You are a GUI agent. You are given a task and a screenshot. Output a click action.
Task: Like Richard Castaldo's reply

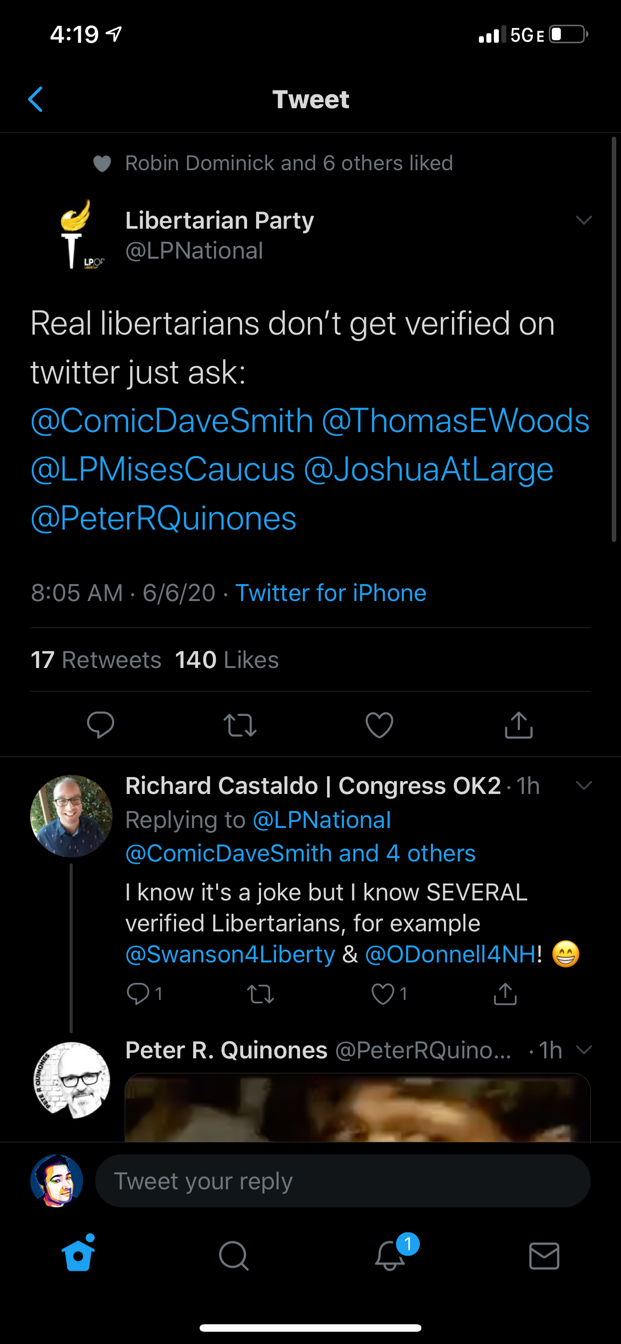383,993
